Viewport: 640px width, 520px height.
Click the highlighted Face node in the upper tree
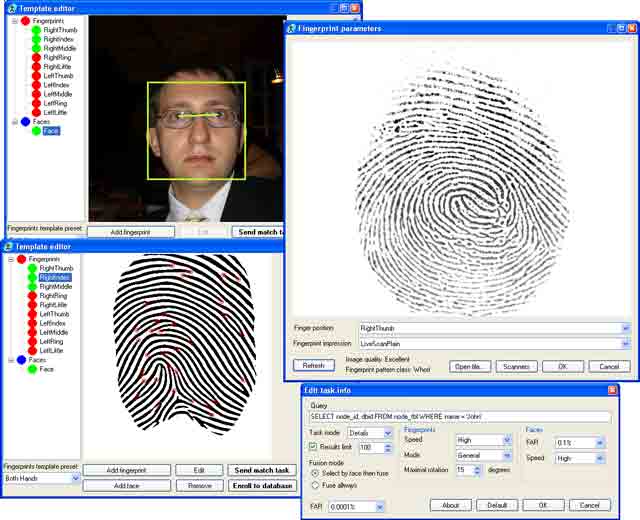tap(51, 131)
